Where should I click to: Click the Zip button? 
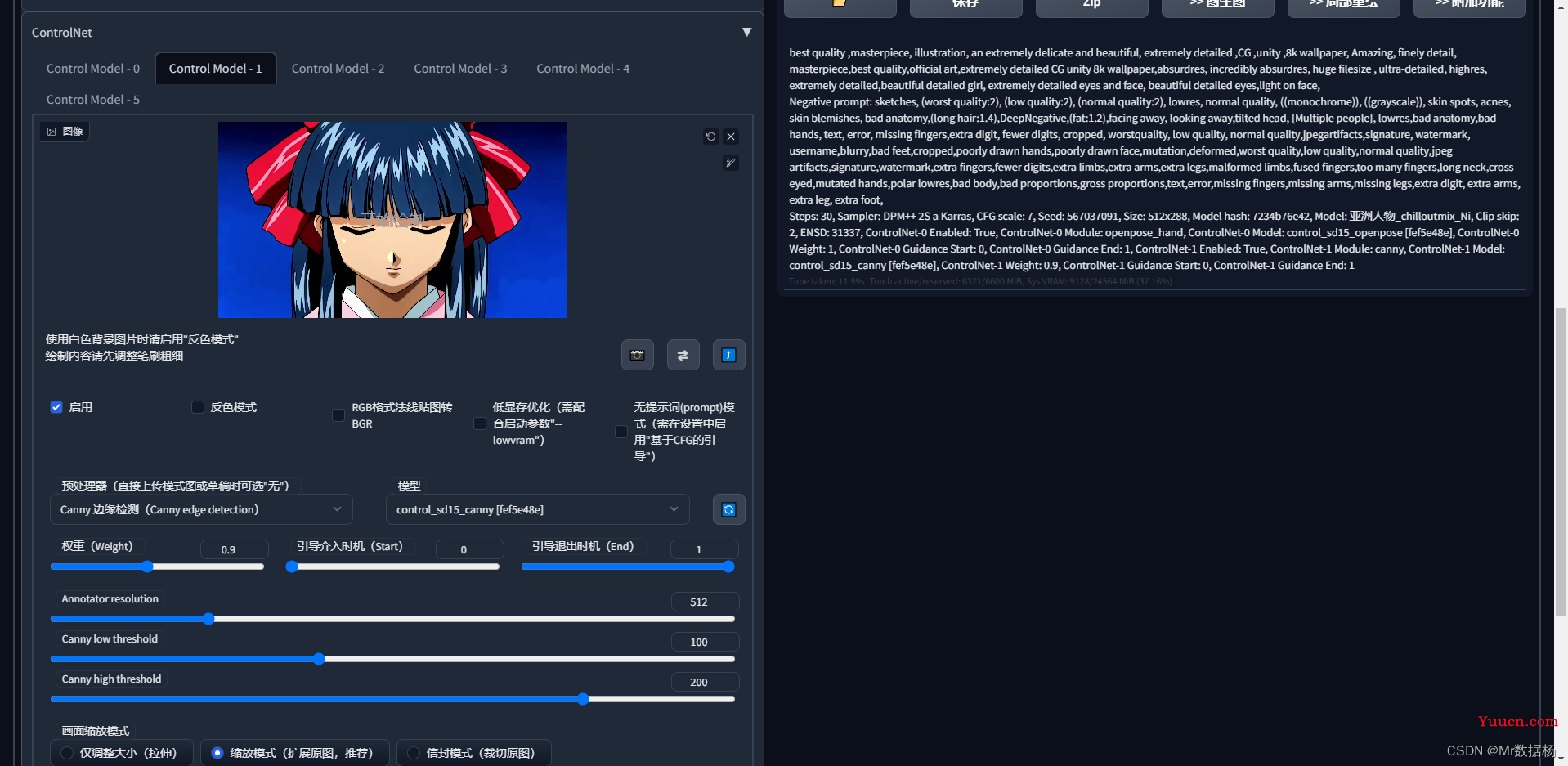coord(1091,5)
